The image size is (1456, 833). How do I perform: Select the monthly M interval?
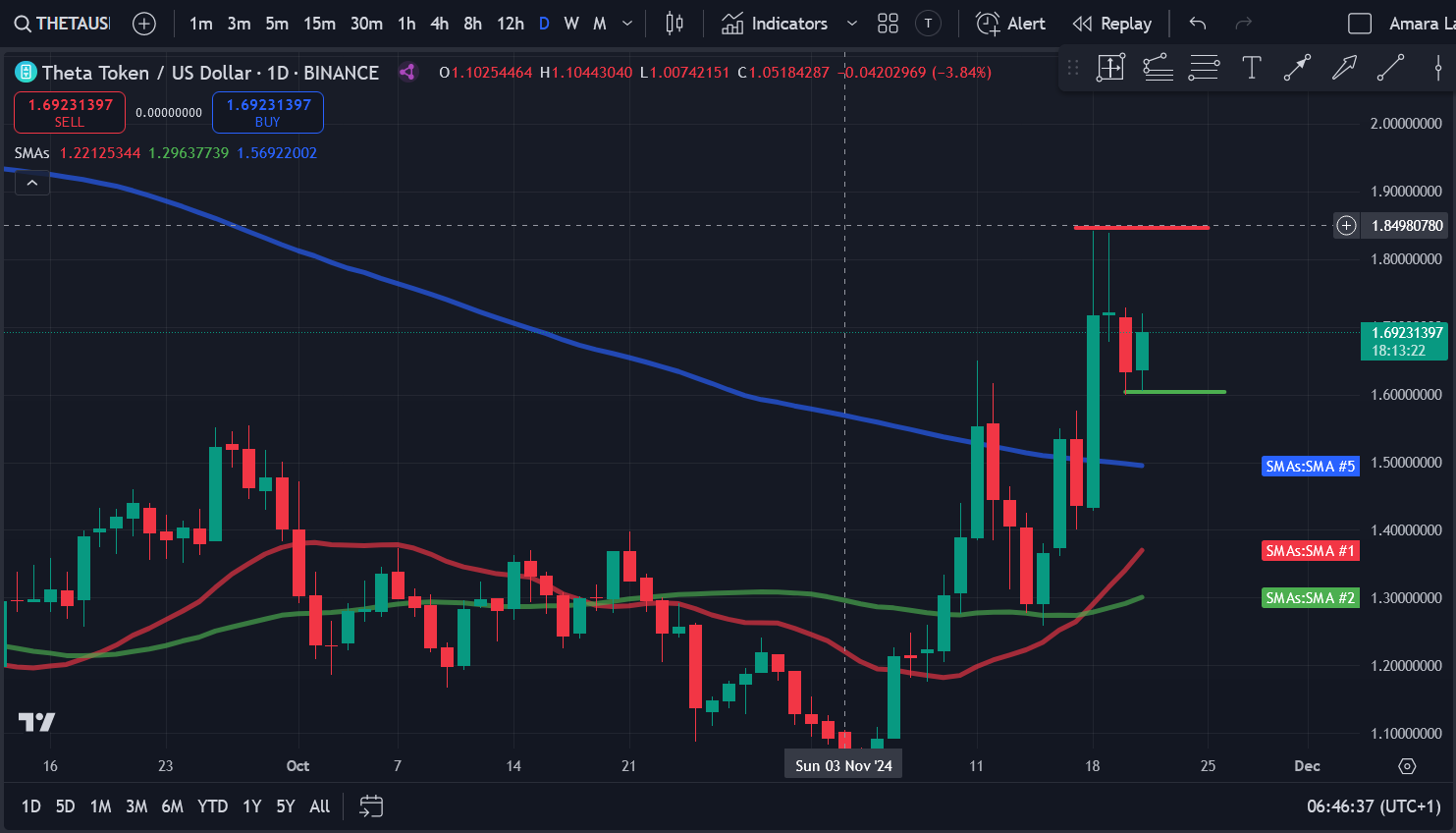coord(600,24)
